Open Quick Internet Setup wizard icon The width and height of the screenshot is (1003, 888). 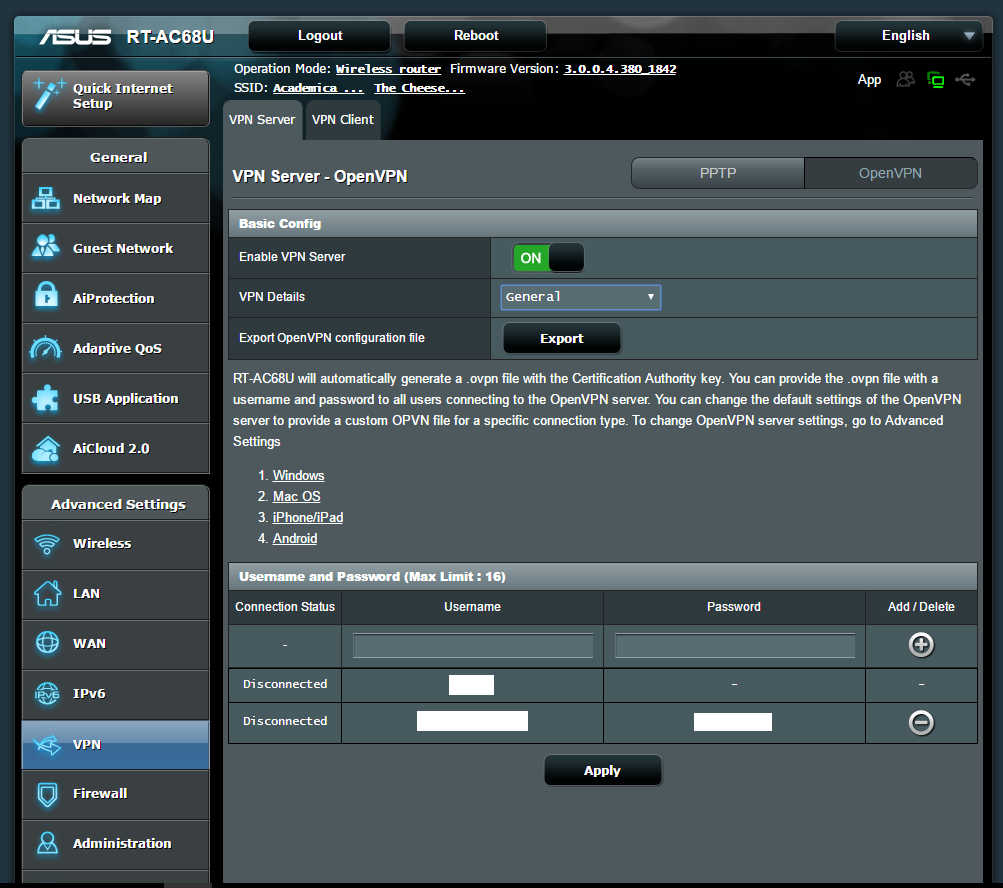point(49,95)
